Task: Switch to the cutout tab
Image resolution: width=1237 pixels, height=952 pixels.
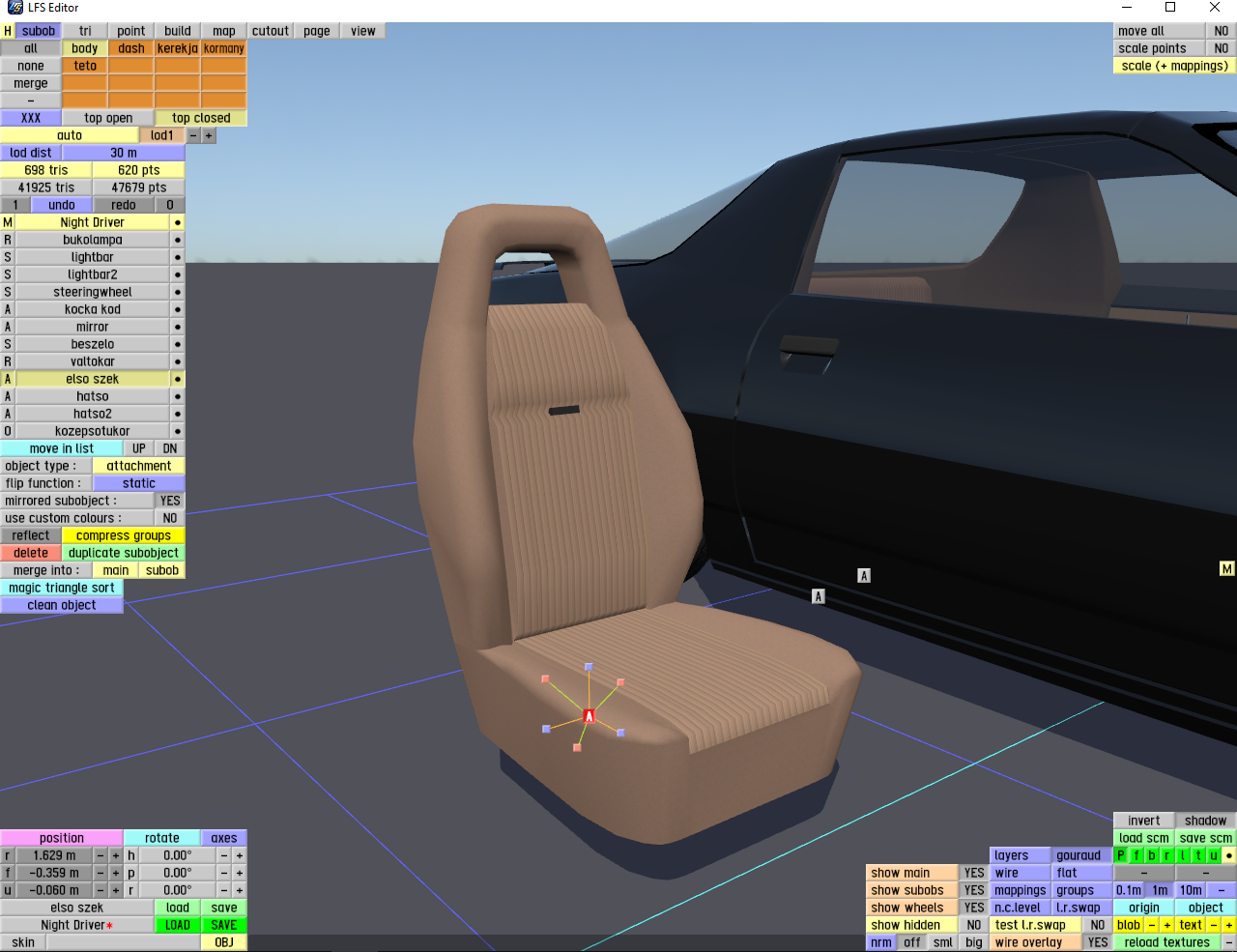Action: coord(271,31)
